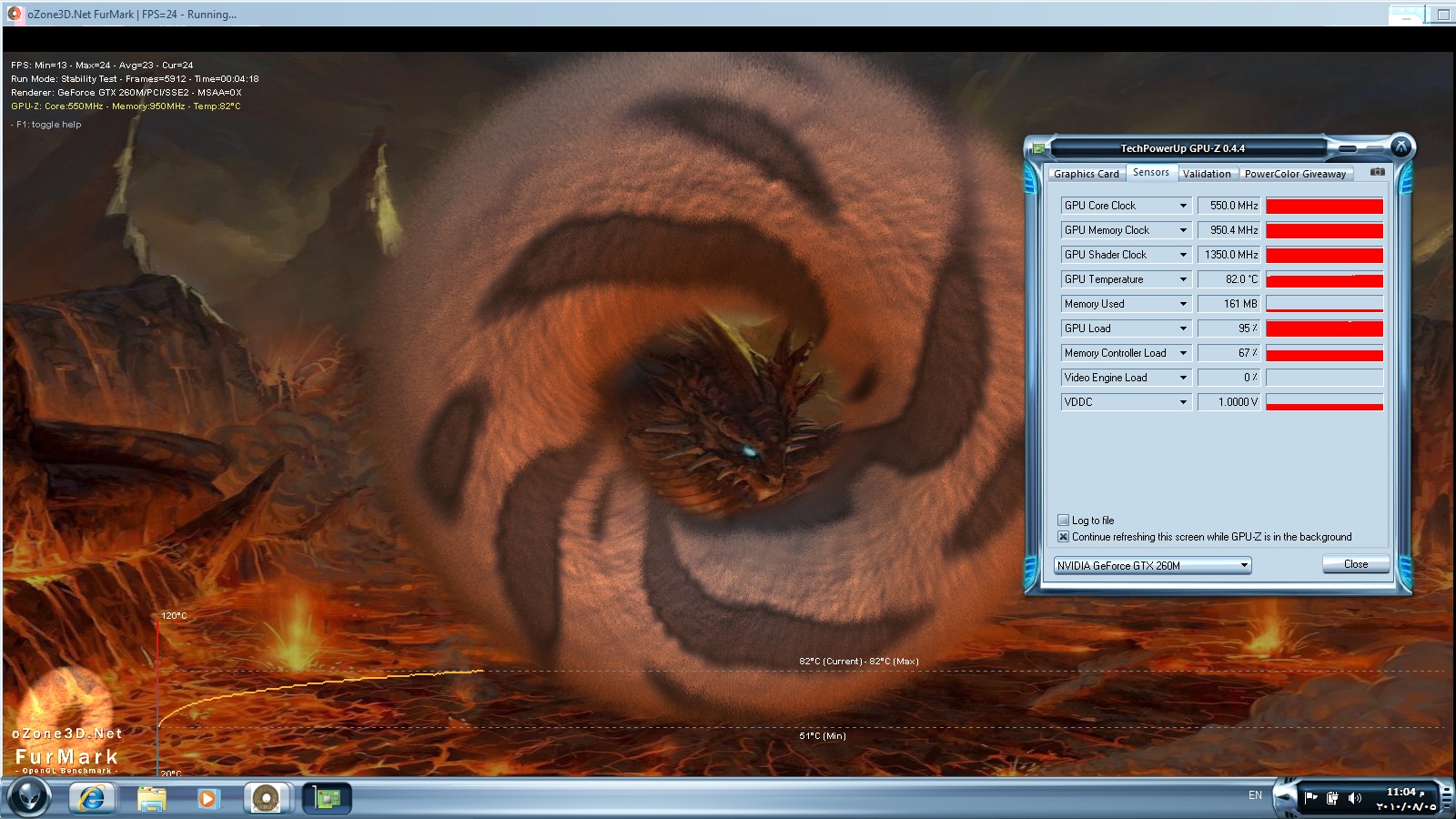1456x819 pixels.
Task: Toggle the Log to file checkbox
Action: 1063,521
